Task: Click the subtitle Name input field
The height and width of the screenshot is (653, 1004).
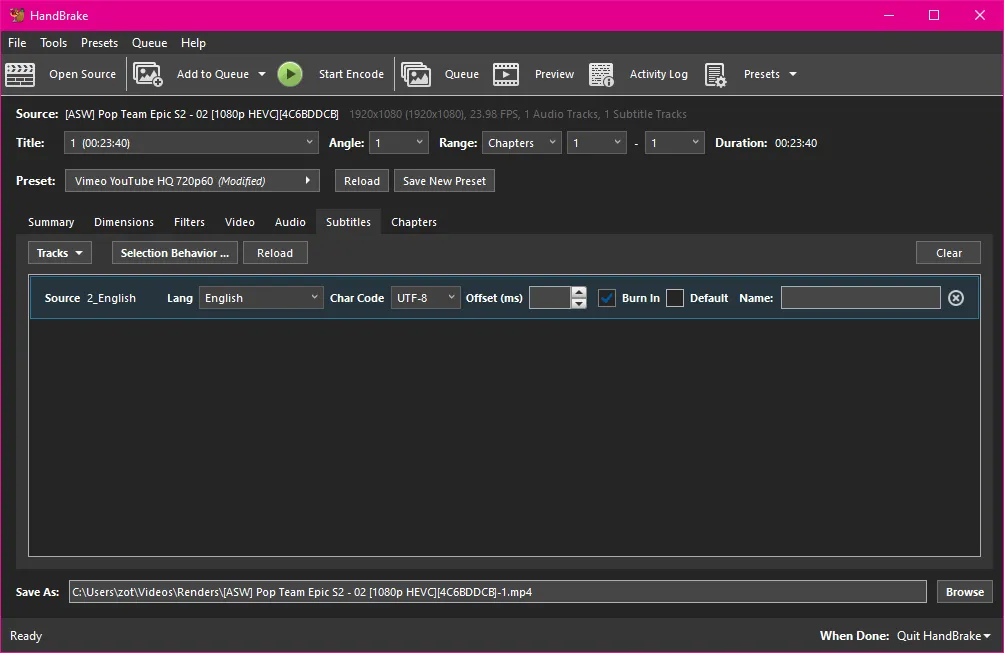Action: coord(860,297)
